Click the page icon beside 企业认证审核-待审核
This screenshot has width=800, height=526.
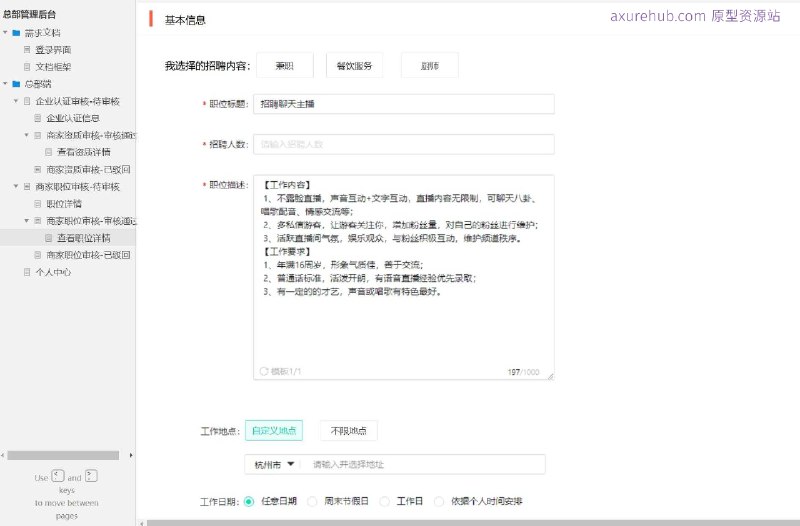[x=27, y=101]
